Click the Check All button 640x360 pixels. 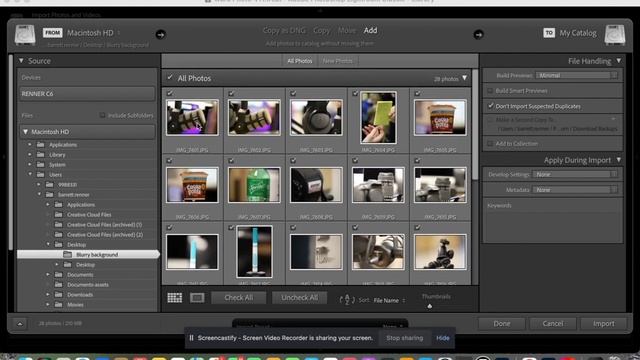point(239,298)
